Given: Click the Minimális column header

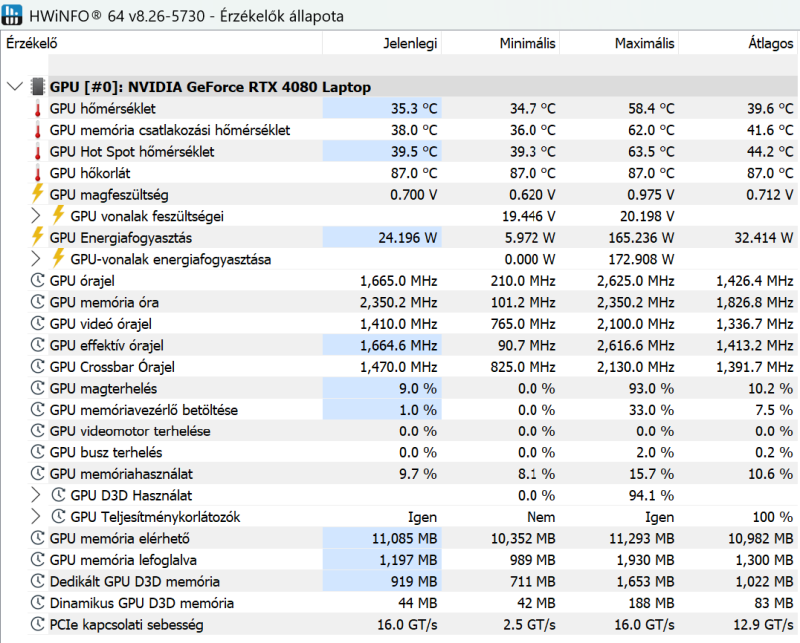Looking at the screenshot, I should click(x=501, y=43).
